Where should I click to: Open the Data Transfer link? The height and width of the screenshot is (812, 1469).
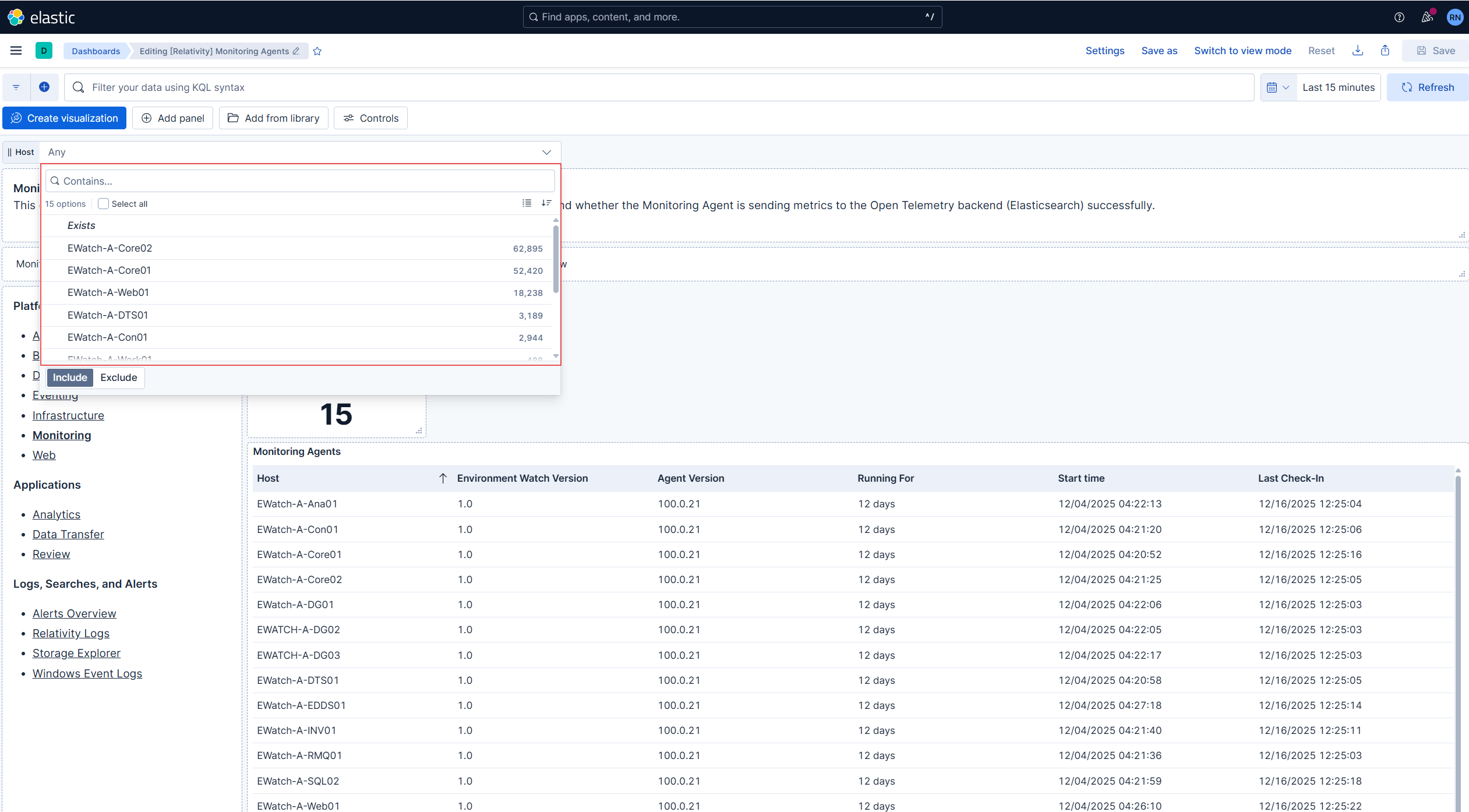68,534
